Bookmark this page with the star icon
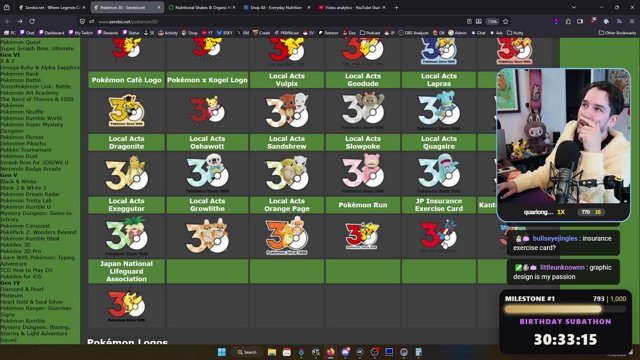The image size is (640, 360). click(506, 21)
